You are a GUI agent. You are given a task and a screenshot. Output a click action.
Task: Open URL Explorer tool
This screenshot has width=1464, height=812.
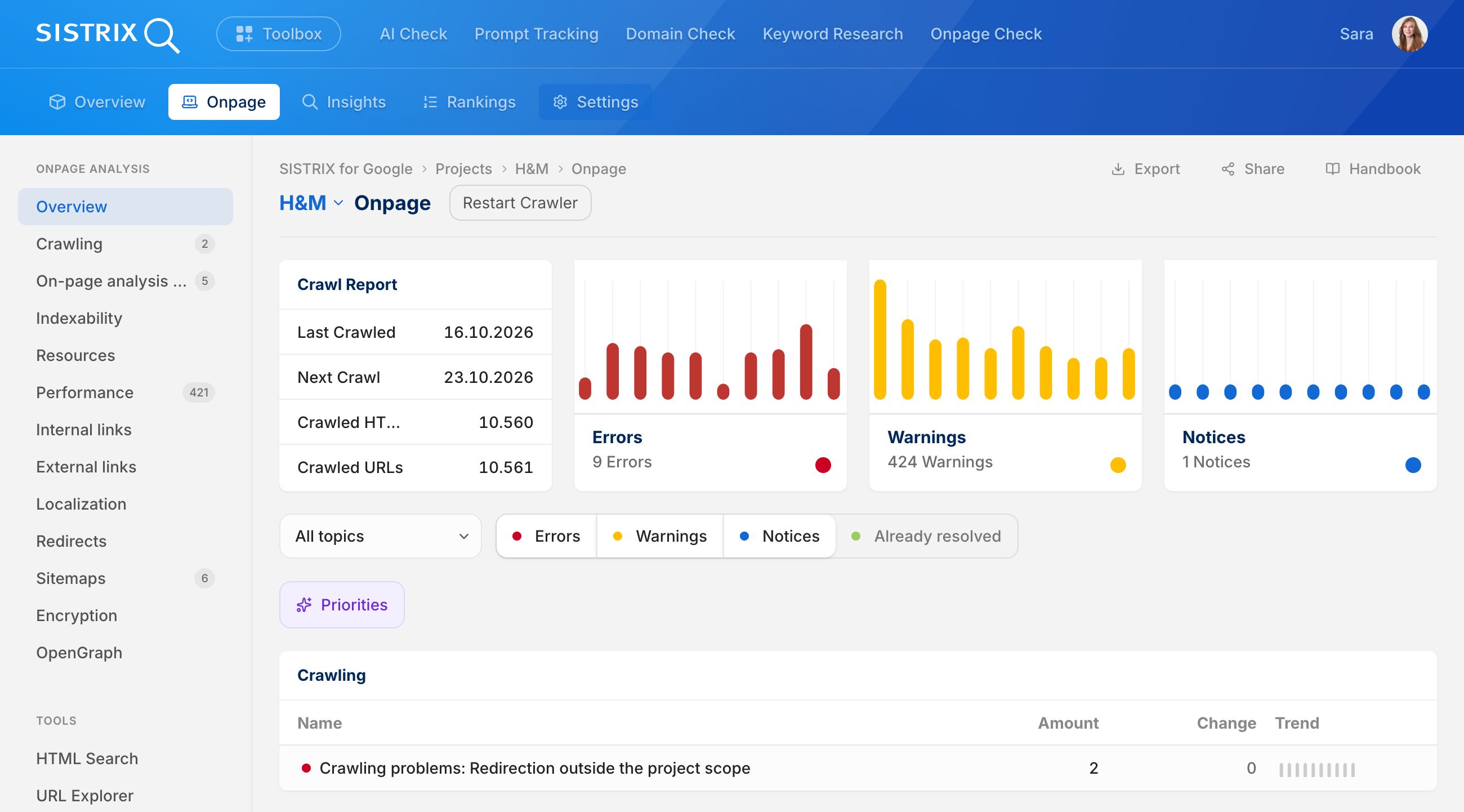(x=125, y=795)
